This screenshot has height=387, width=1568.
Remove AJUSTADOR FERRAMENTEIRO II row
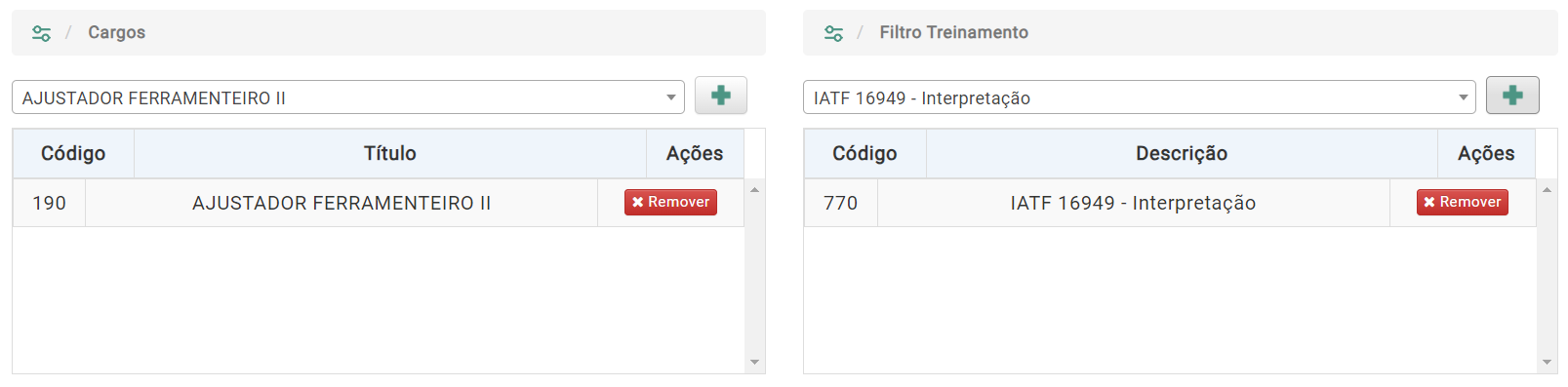[x=671, y=202]
